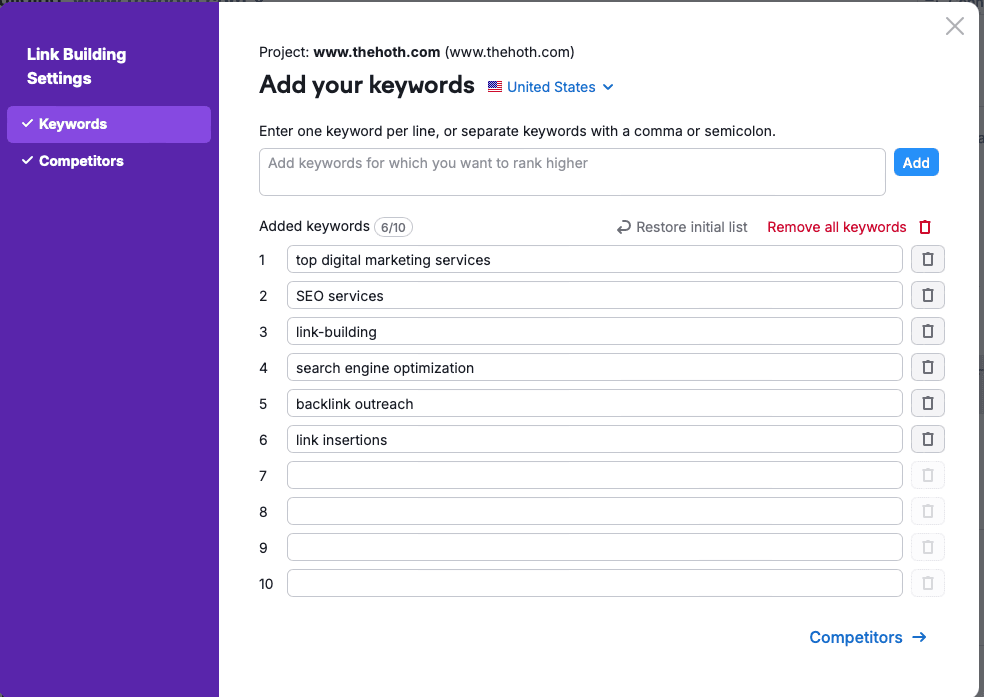
Task: Delete the 'top digital marketing services' keyword
Action: [927, 260]
